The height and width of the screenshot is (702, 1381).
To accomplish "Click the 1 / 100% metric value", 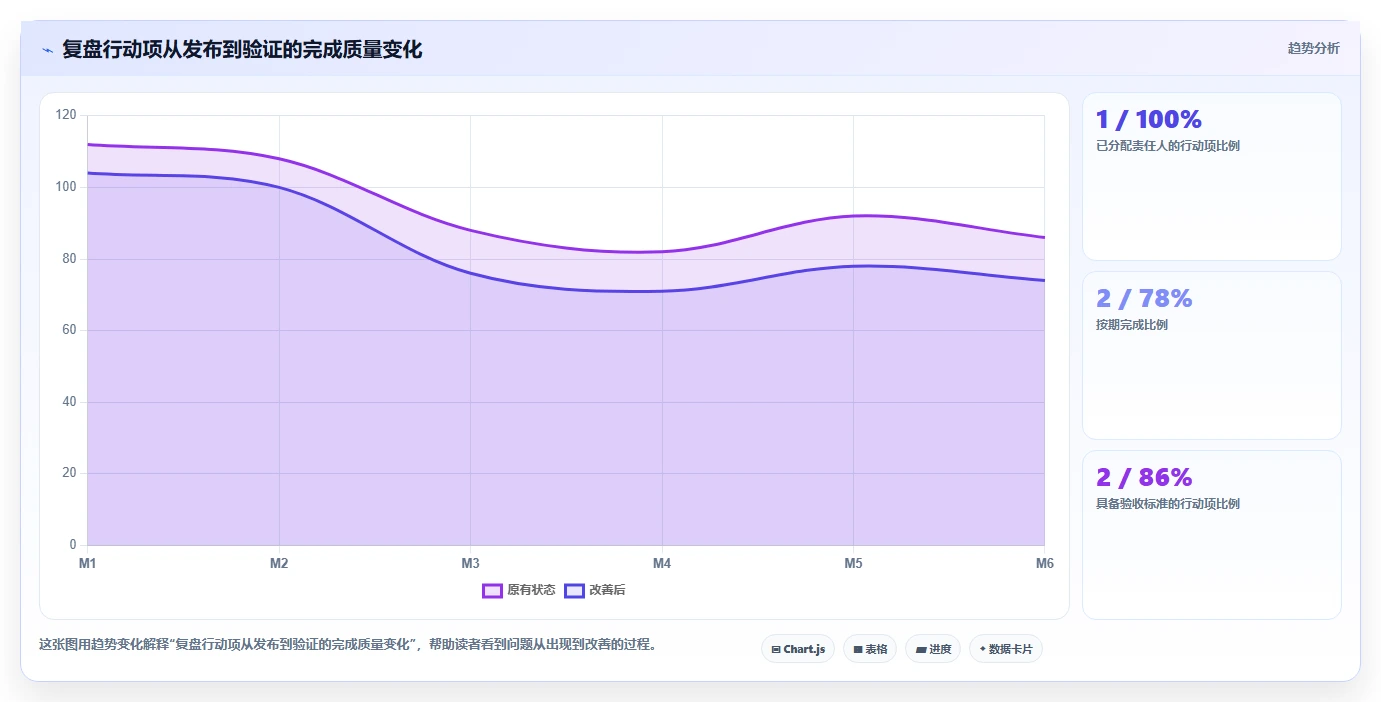I will click(x=1148, y=120).
